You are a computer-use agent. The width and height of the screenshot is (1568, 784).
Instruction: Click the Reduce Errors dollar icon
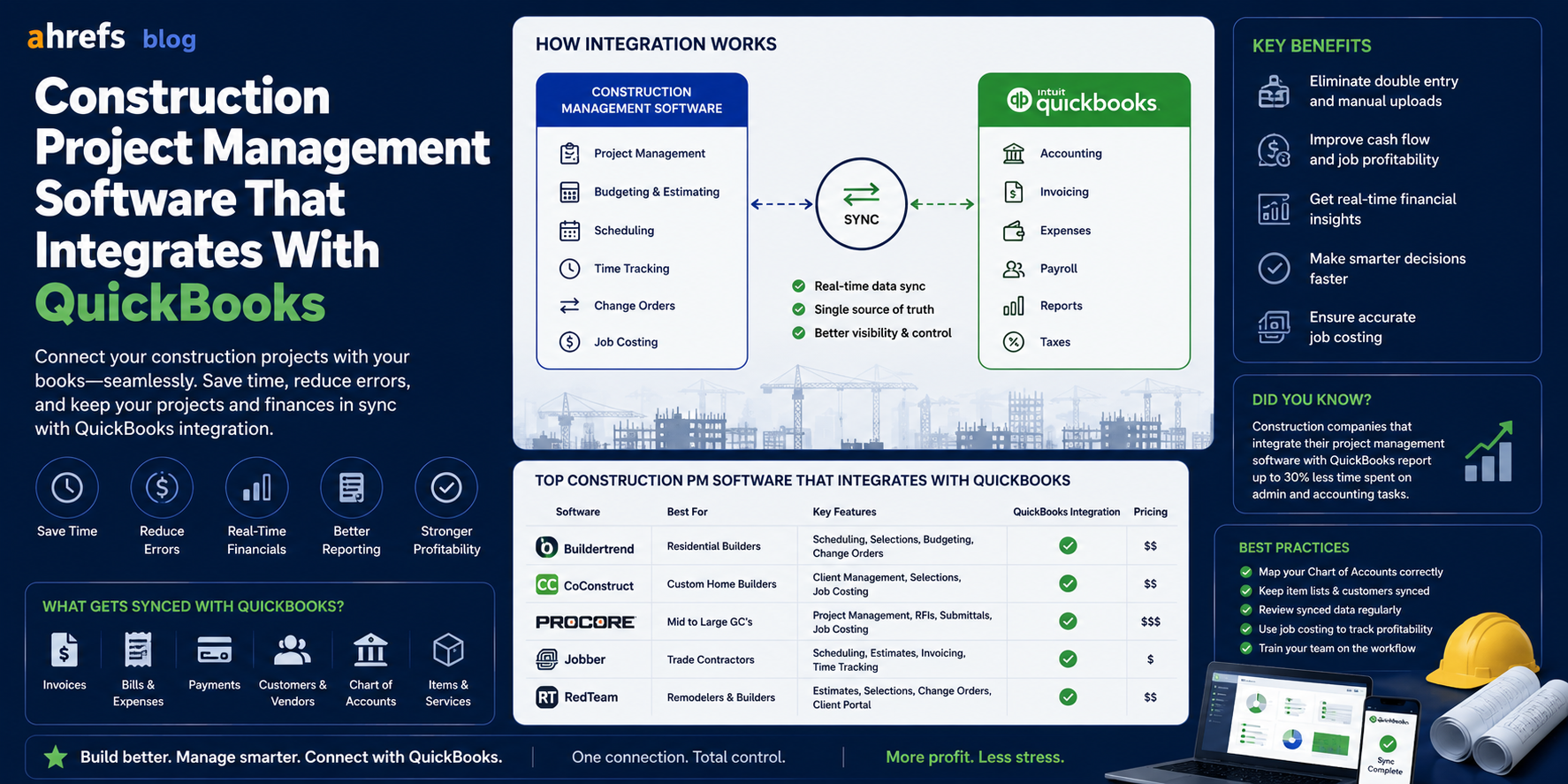coord(162,488)
